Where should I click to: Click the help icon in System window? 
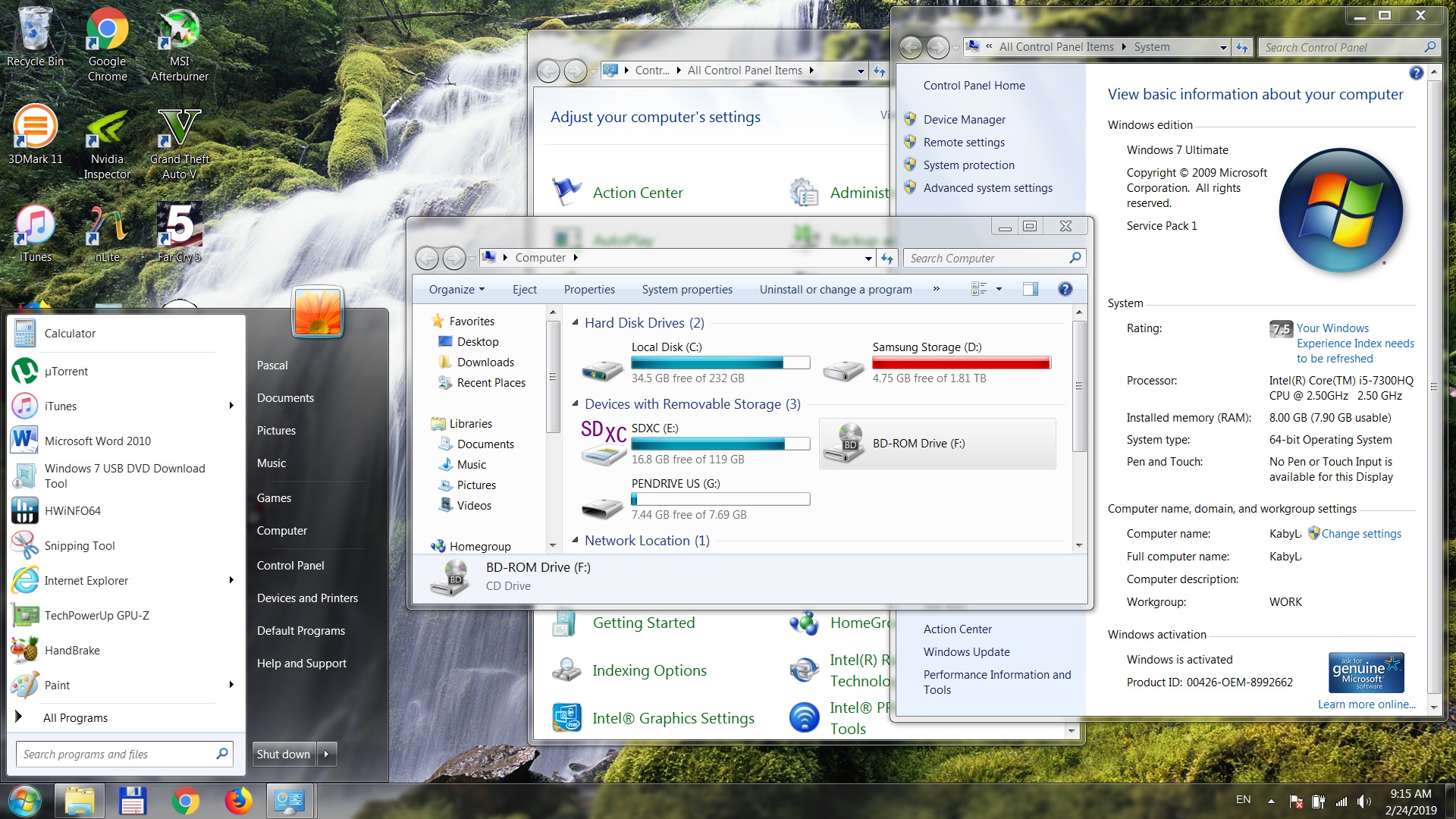click(x=1416, y=73)
